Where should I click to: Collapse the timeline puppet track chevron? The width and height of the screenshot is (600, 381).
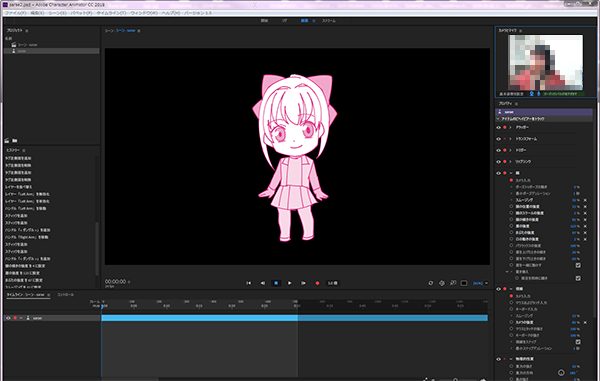point(21,318)
